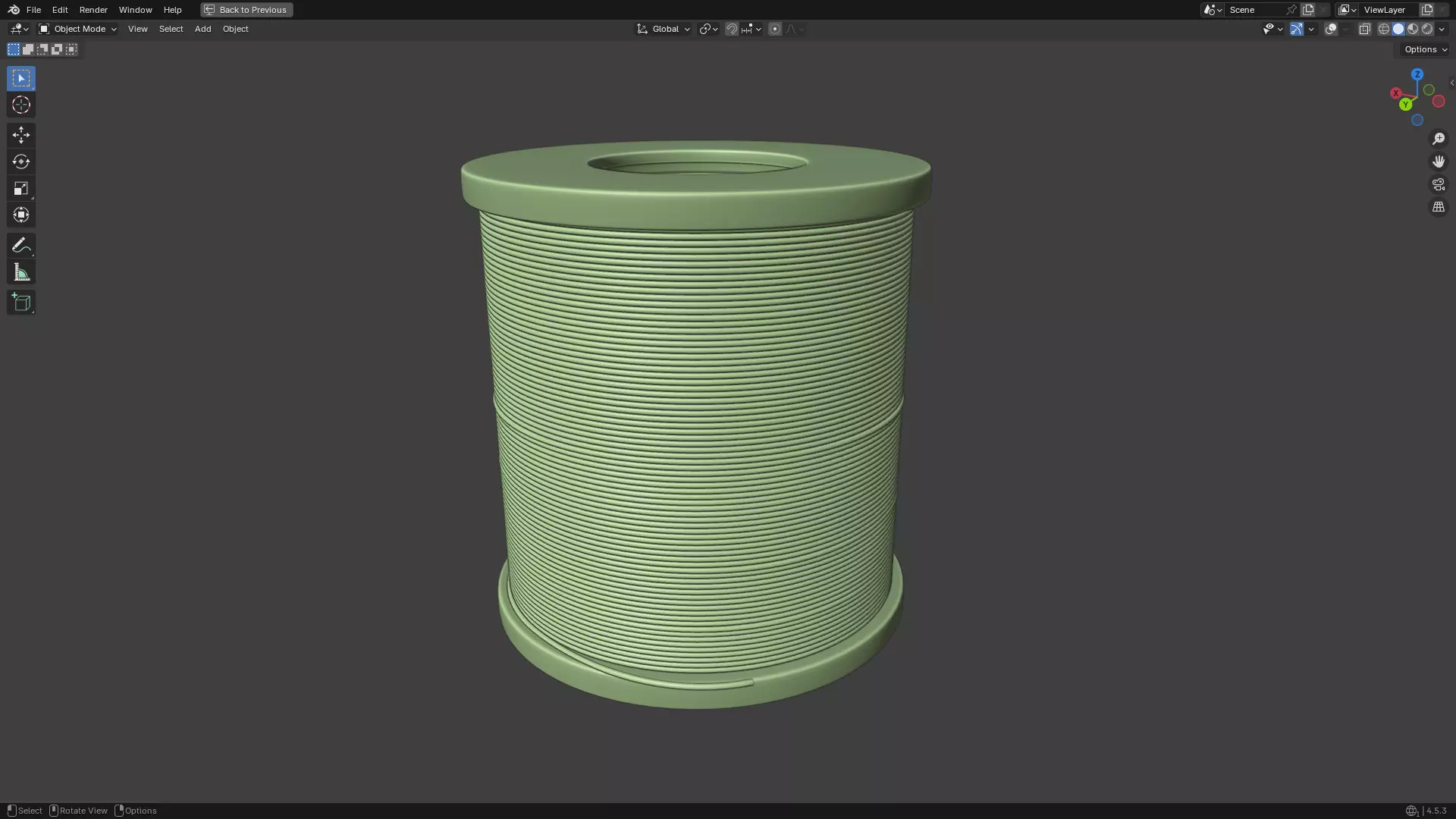
Task: Switch to material preview shading
Action: 1413,29
